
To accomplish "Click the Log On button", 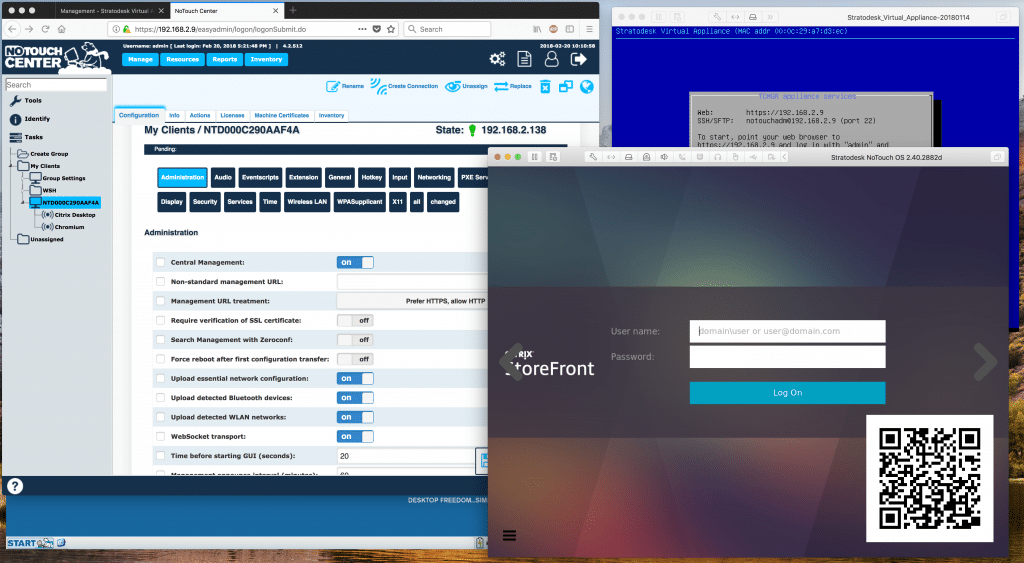I will coord(788,393).
